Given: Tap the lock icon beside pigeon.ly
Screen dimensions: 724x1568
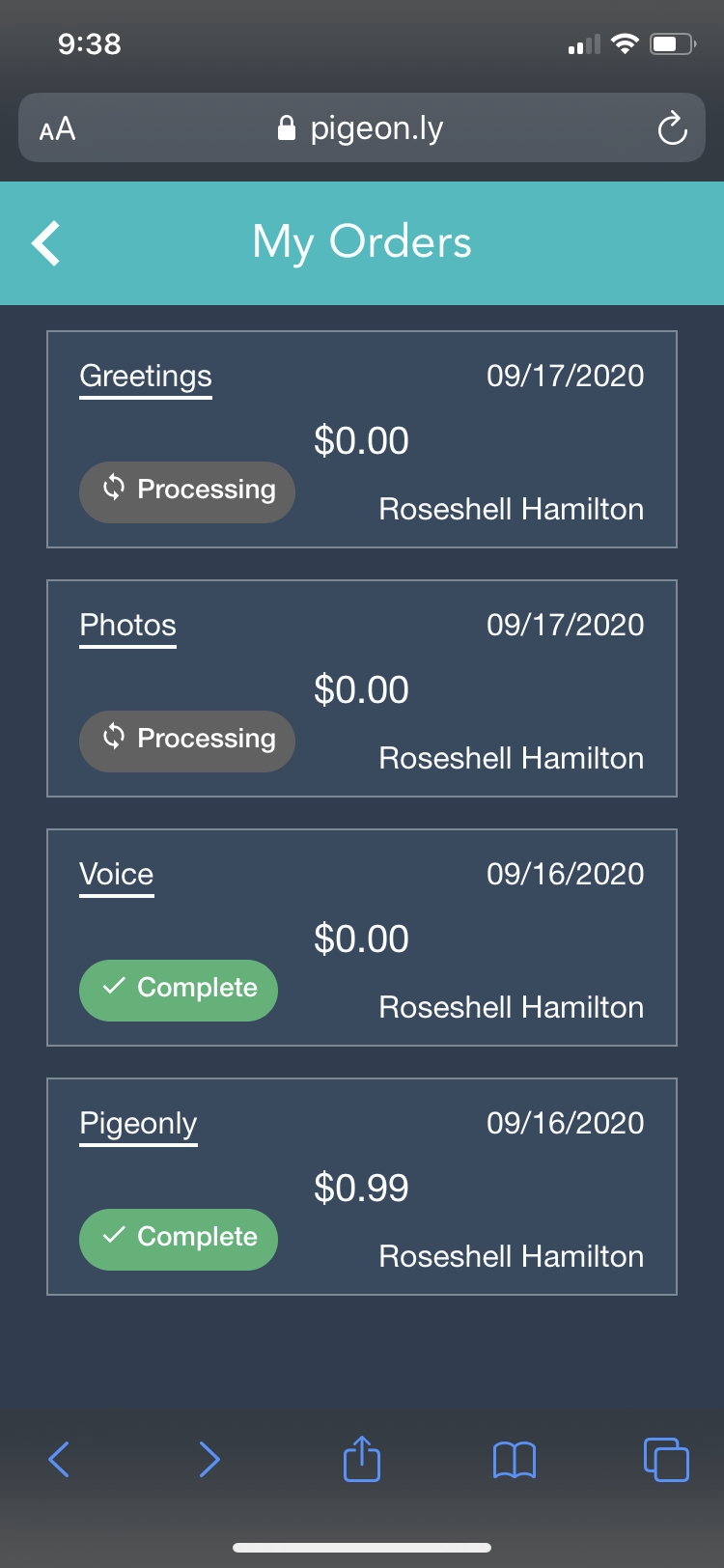Looking at the screenshot, I should pyautogui.click(x=286, y=128).
